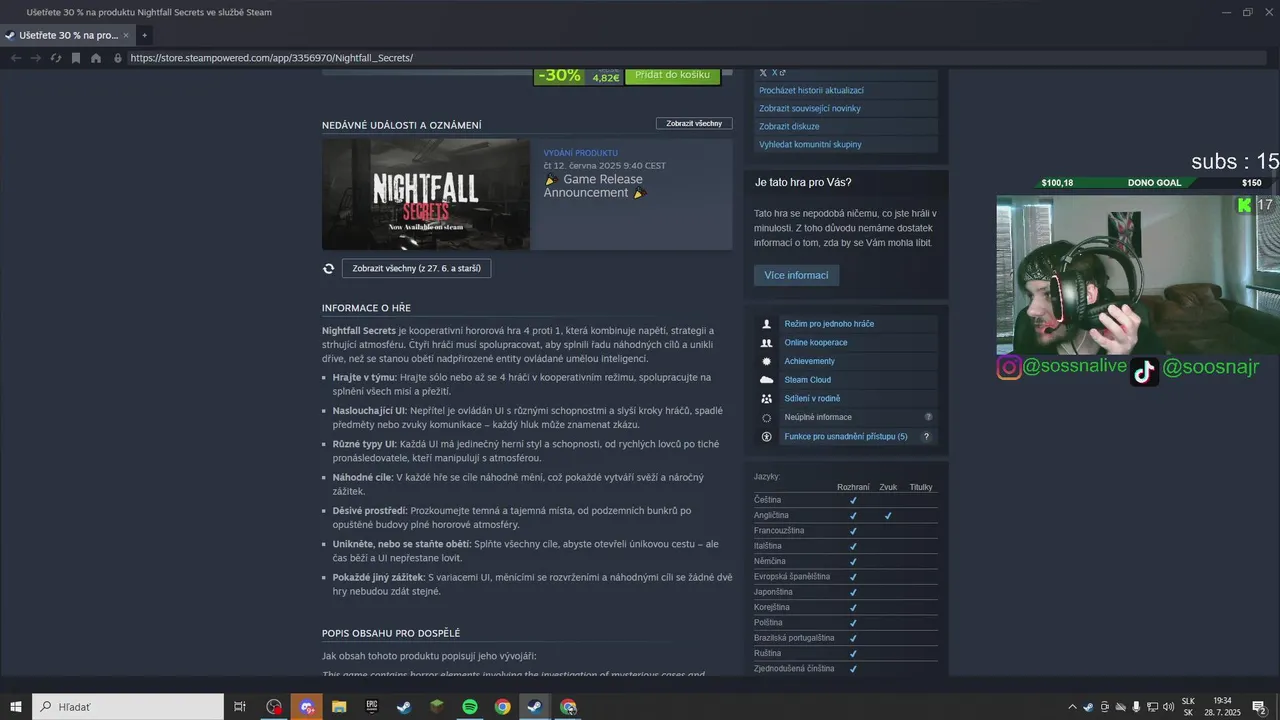Image resolution: width=1280 pixels, height=720 pixels.
Task: Click 'Zobrazit všechny (z 27. 6. a starší)'
Action: (x=416, y=268)
